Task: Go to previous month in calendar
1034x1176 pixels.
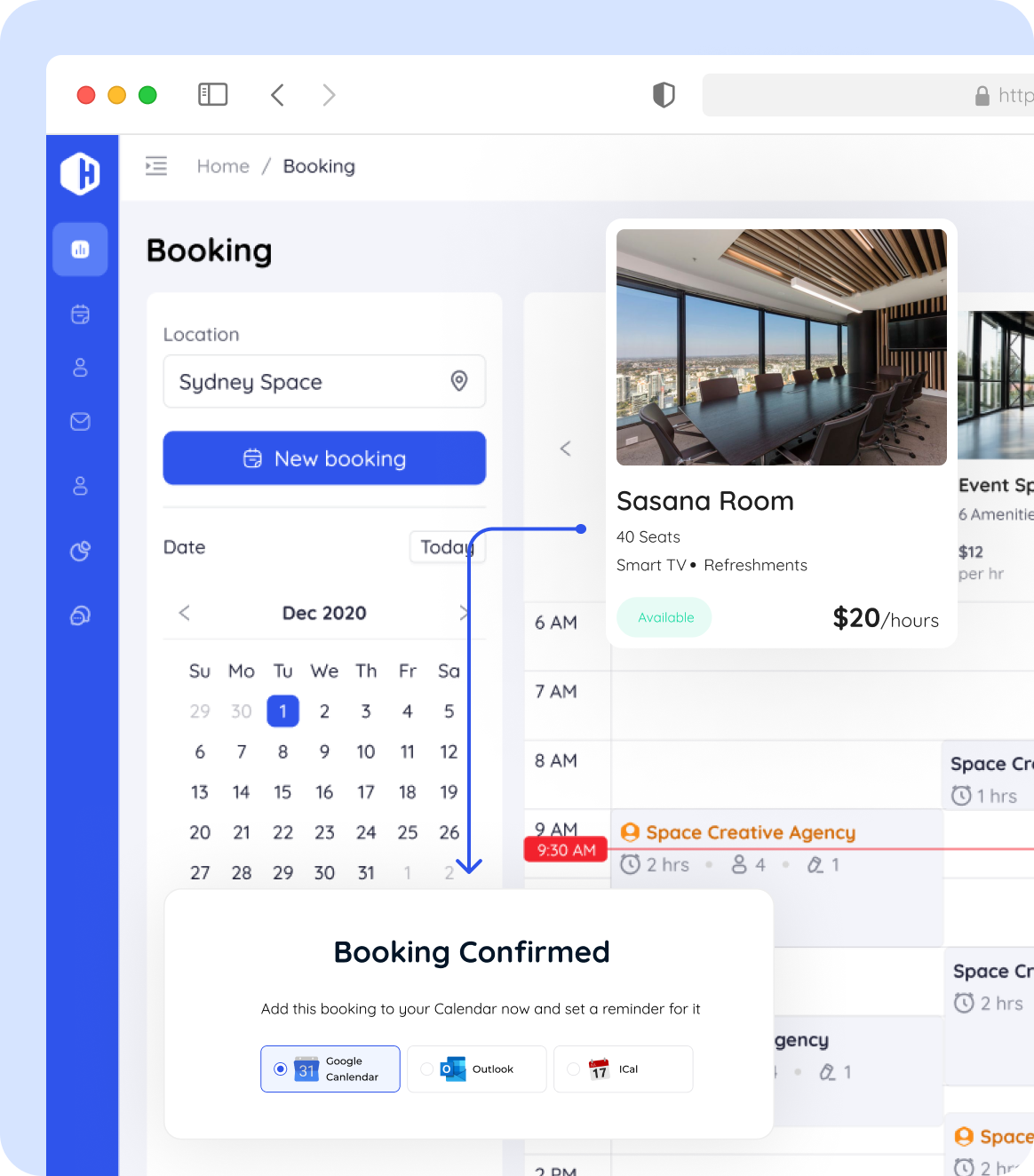Action: 185,613
